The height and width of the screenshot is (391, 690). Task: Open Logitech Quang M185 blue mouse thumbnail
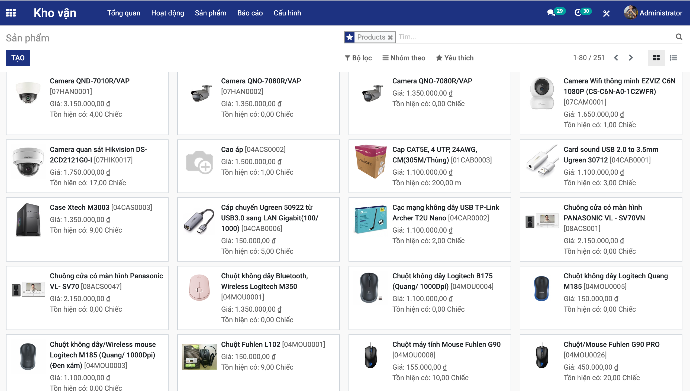pos(542,288)
